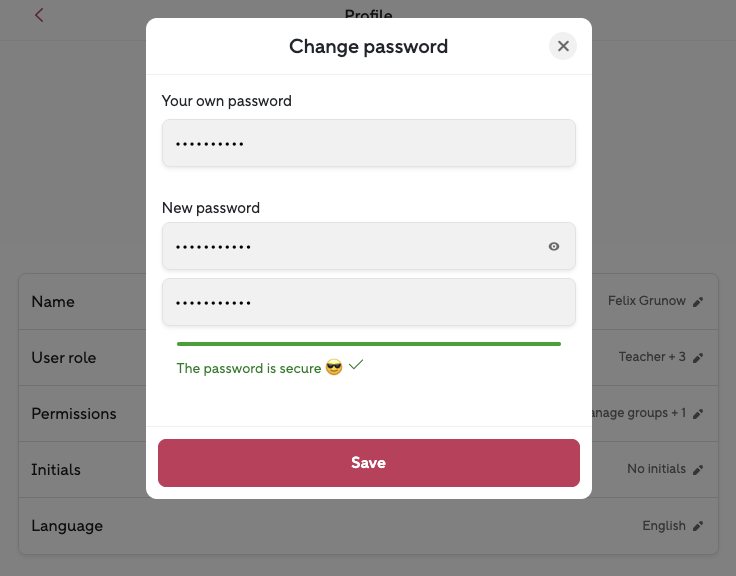Edit Initials pencil icon

(x=698, y=469)
